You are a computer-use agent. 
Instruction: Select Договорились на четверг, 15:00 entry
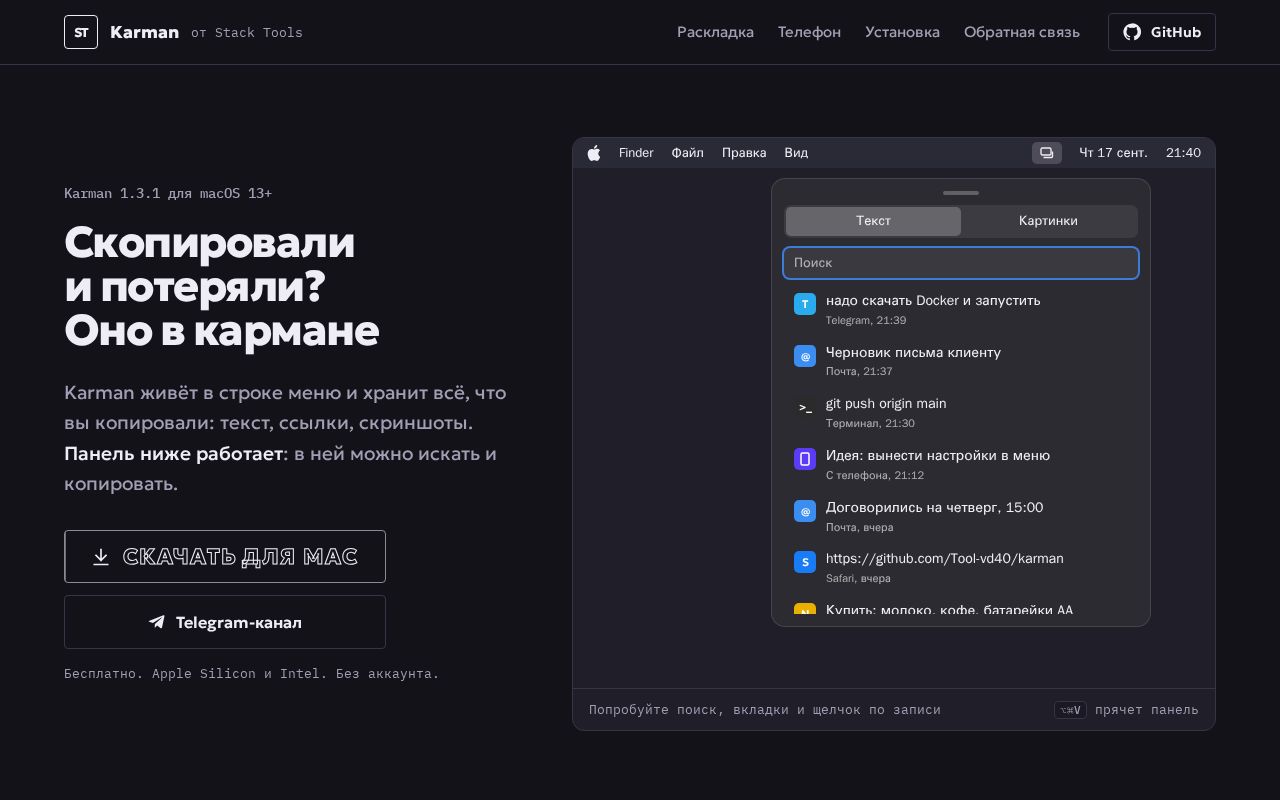click(961, 516)
